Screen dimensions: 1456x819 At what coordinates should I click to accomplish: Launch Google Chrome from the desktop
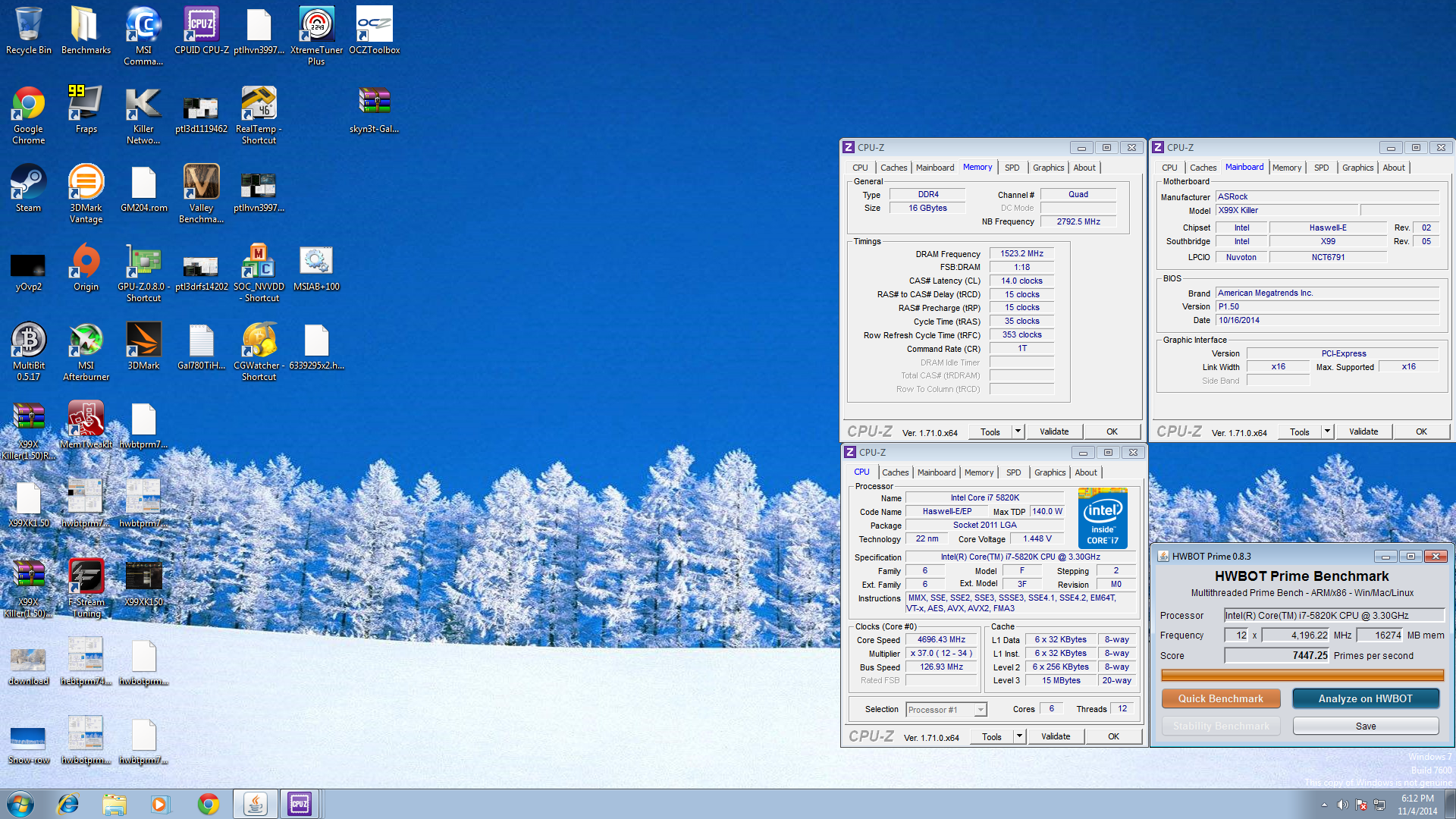(29, 115)
